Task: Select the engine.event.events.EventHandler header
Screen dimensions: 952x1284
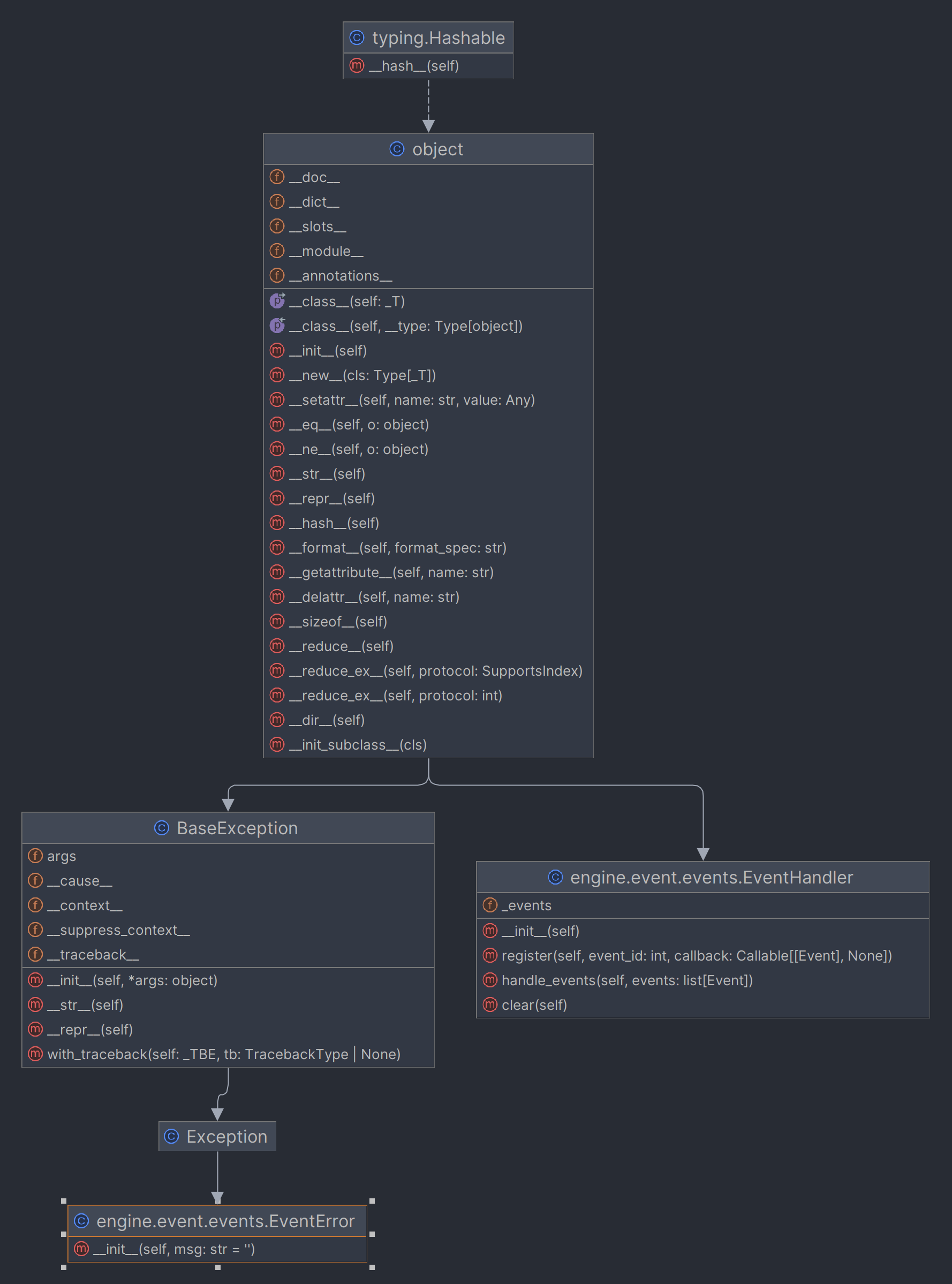Action: coord(703,877)
